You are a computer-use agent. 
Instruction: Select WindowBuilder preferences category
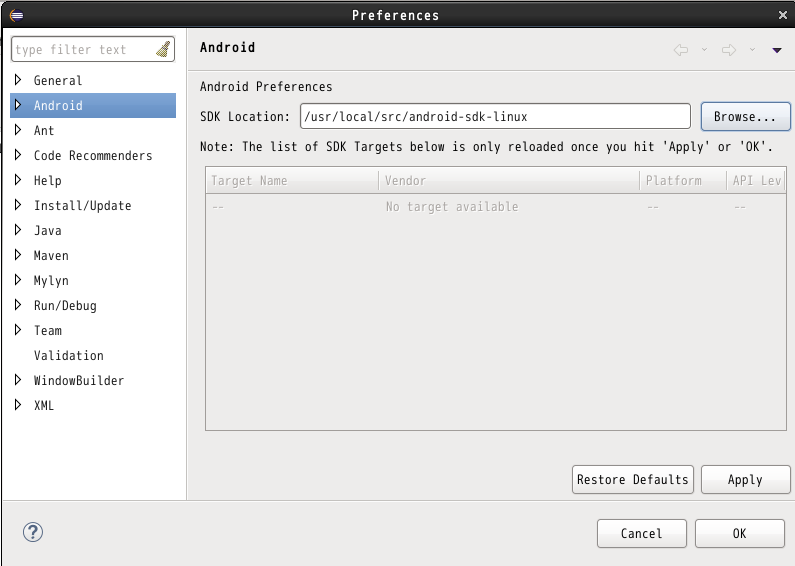[x=79, y=380]
